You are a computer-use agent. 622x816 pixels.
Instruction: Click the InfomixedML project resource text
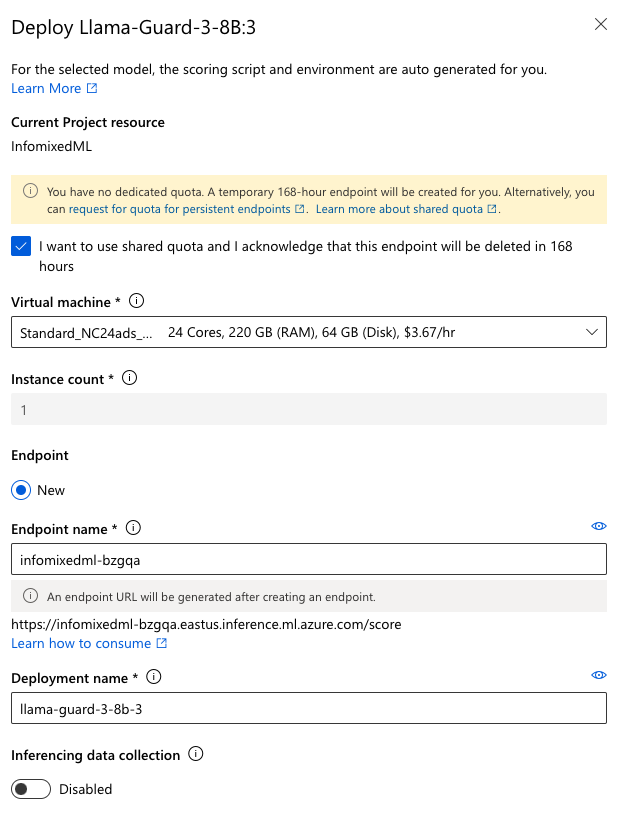52,147
